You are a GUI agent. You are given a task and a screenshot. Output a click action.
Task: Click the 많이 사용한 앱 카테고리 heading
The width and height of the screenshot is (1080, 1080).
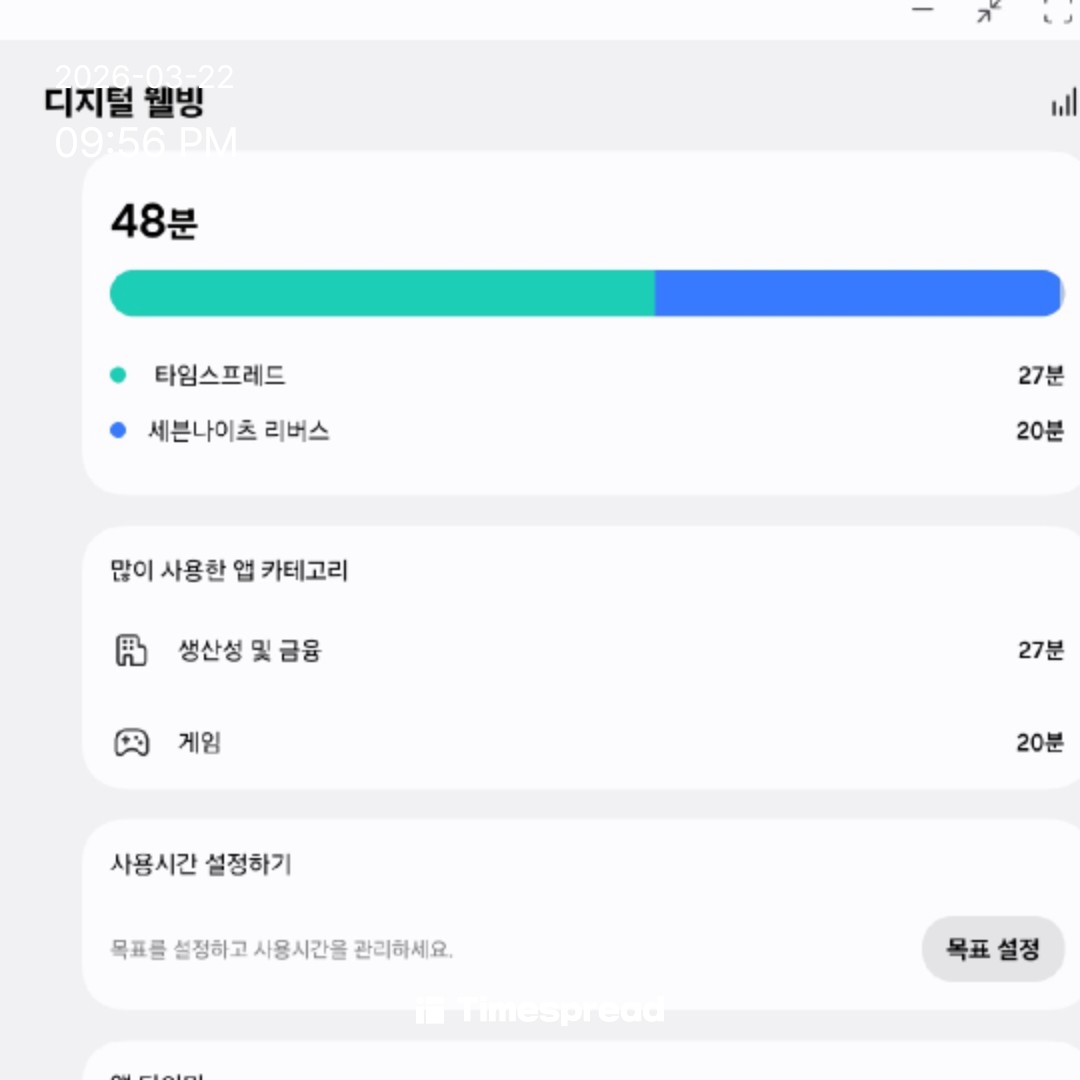tap(229, 571)
